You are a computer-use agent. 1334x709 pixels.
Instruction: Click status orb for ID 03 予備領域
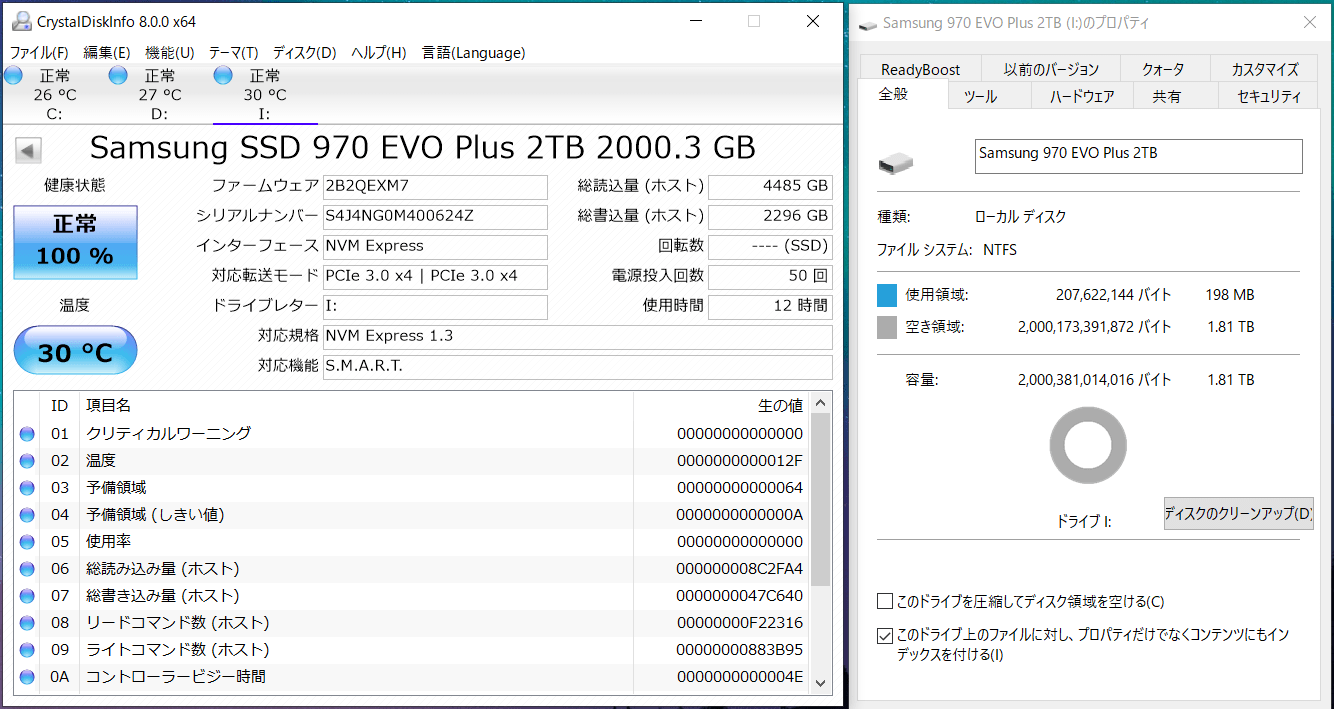pos(27,488)
